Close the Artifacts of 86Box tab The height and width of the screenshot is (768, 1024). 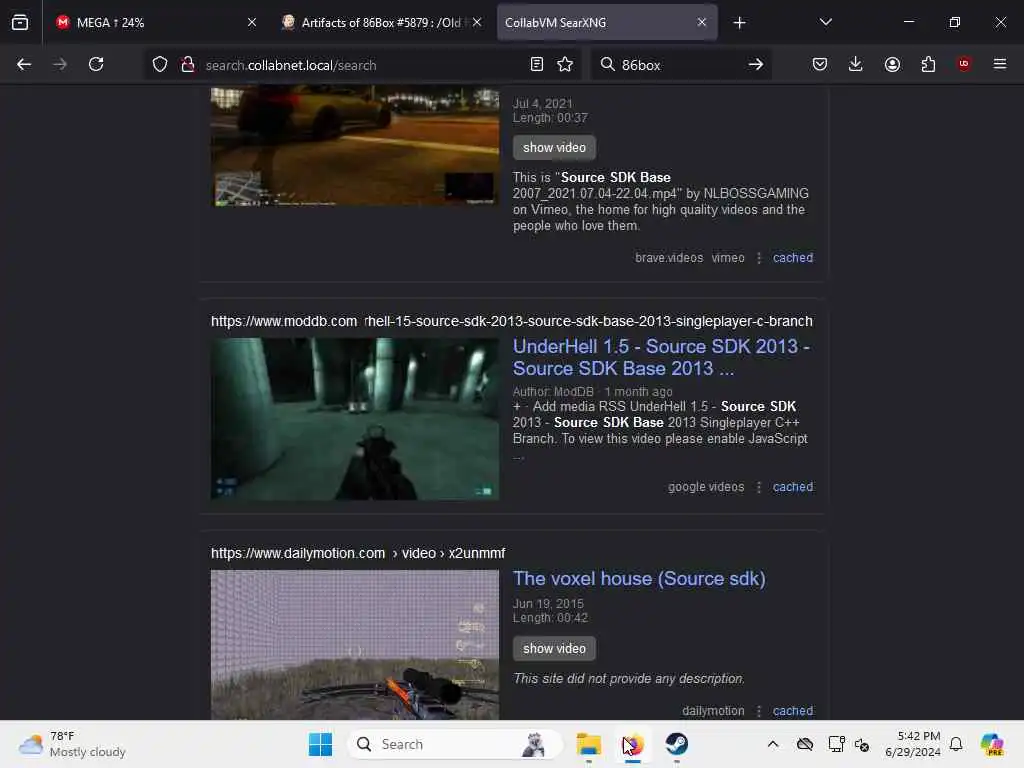(477, 22)
